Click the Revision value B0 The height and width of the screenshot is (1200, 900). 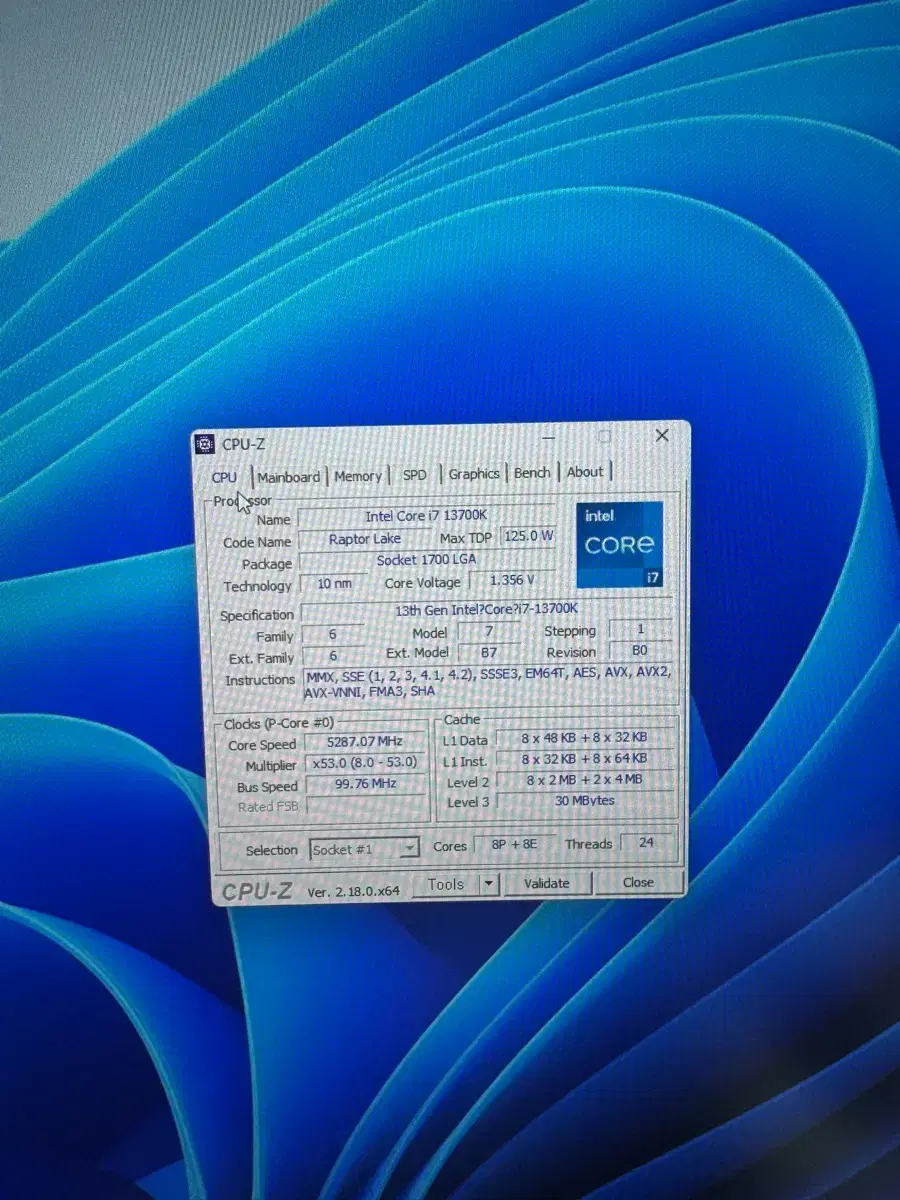pos(640,650)
